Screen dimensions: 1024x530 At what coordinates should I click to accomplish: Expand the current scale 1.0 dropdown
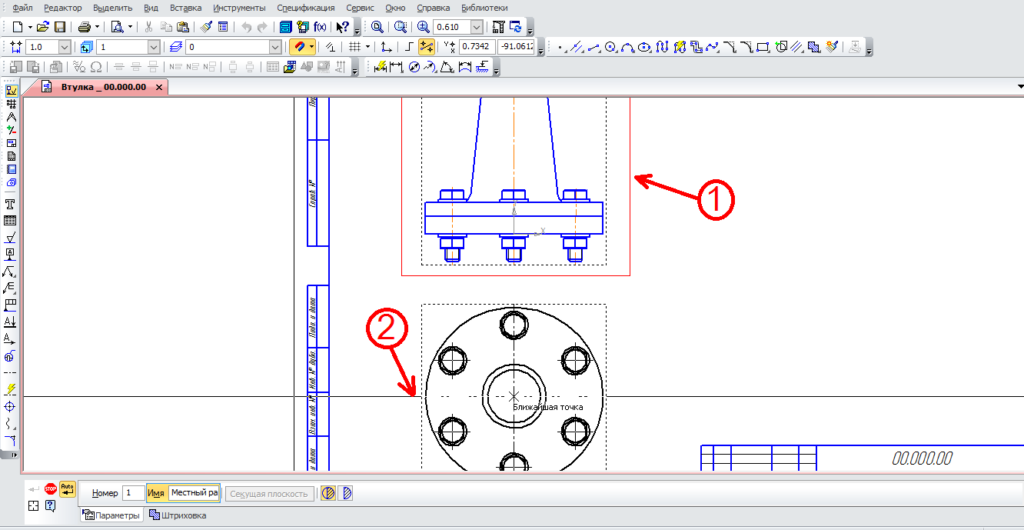pyautogui.click(x=65, y=47)
